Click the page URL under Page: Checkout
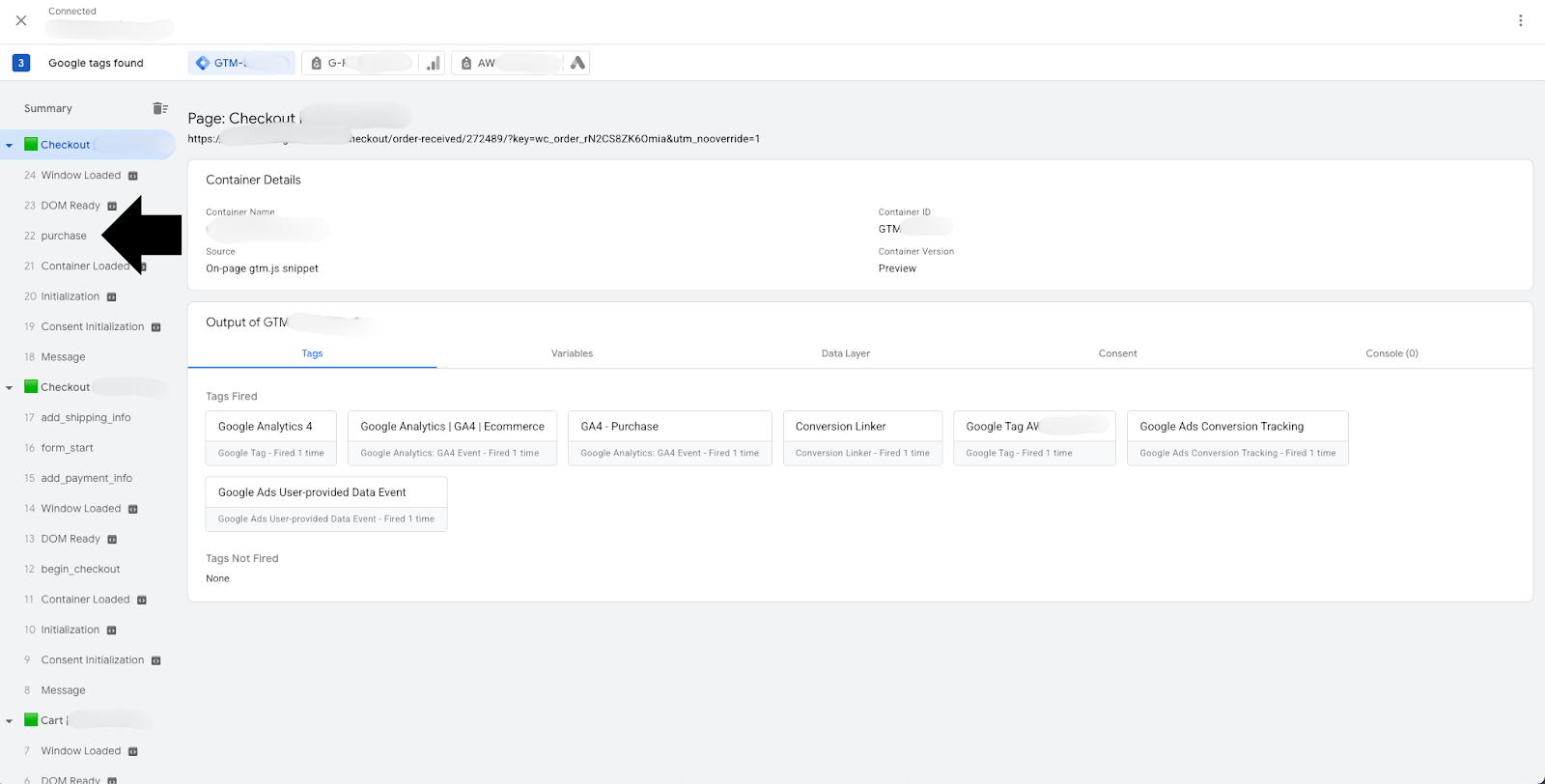1545x784 pixels. pos(473,139)
